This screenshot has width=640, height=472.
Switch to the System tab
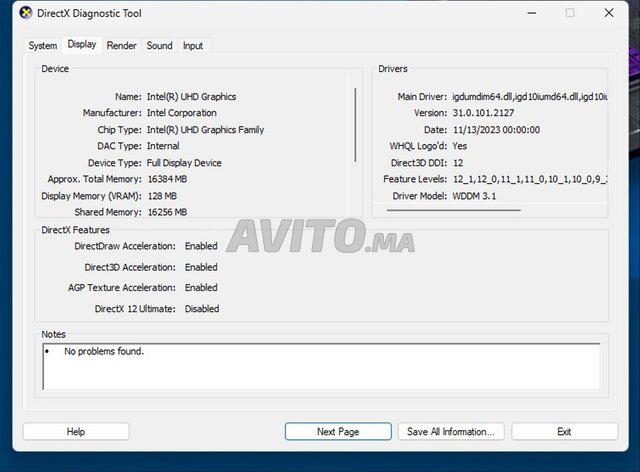[x=43, y=46]
